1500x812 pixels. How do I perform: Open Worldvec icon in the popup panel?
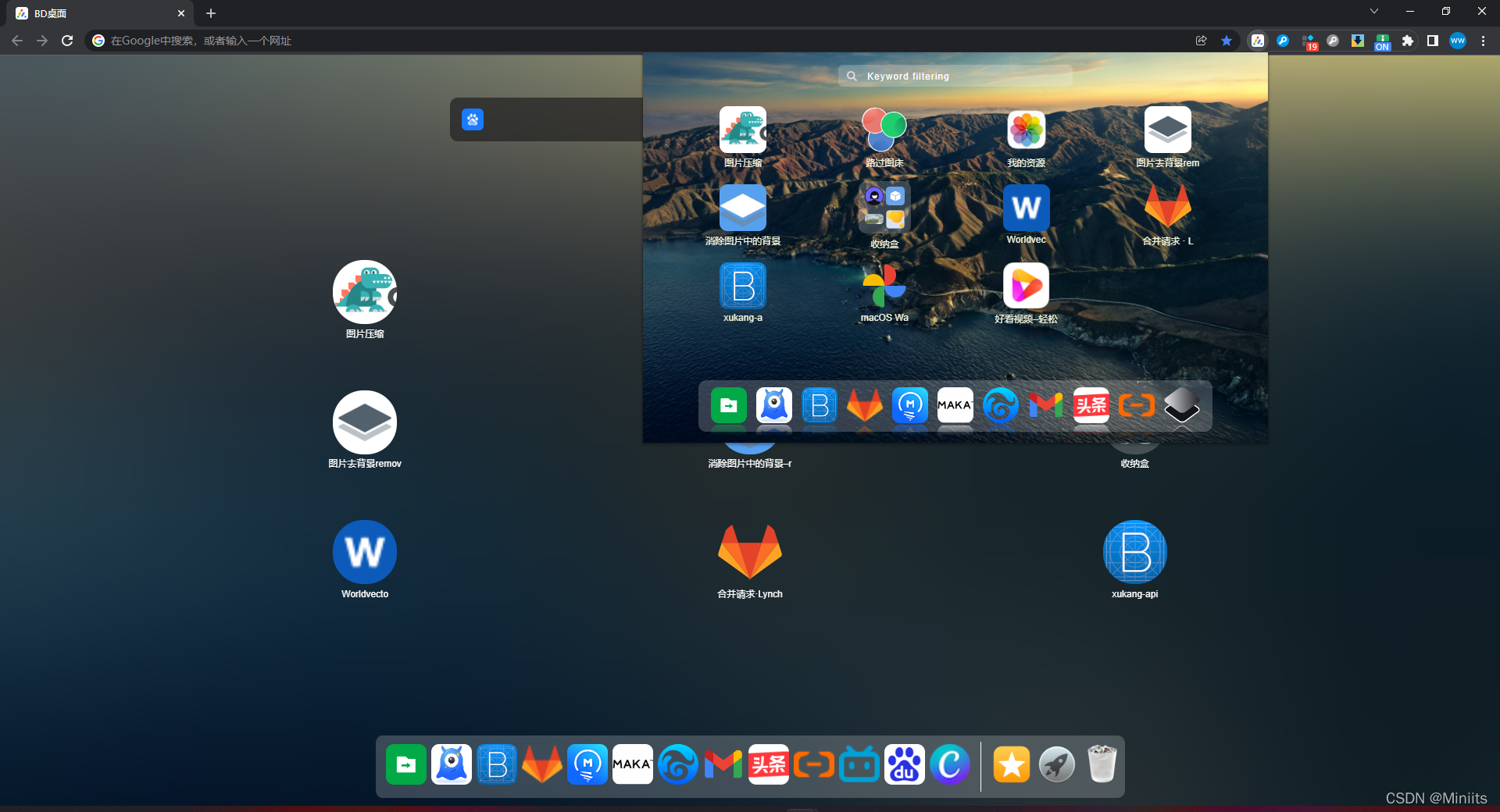pos(1027,208)
